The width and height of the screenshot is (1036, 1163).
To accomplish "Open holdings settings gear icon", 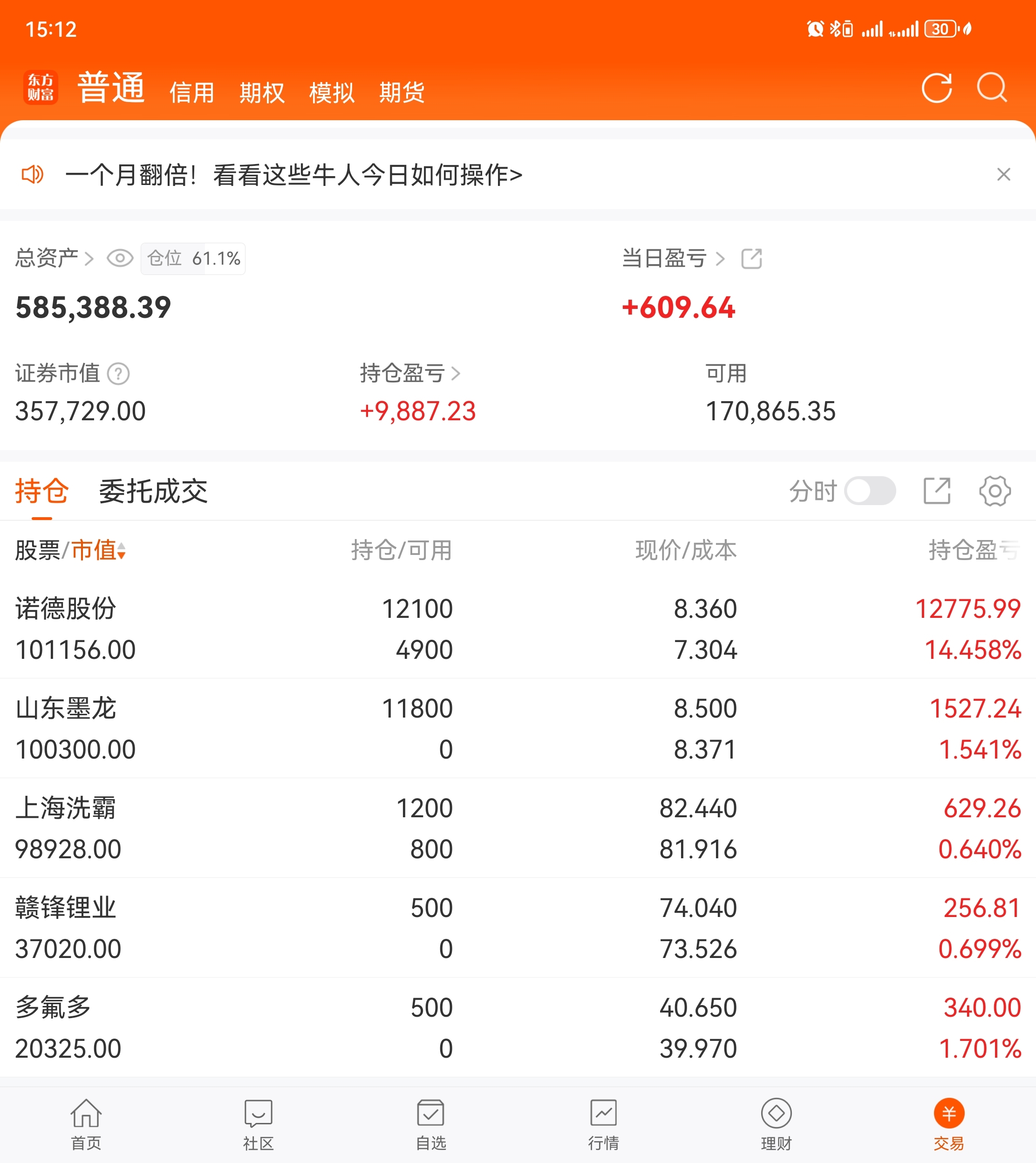I will point(995,491).
